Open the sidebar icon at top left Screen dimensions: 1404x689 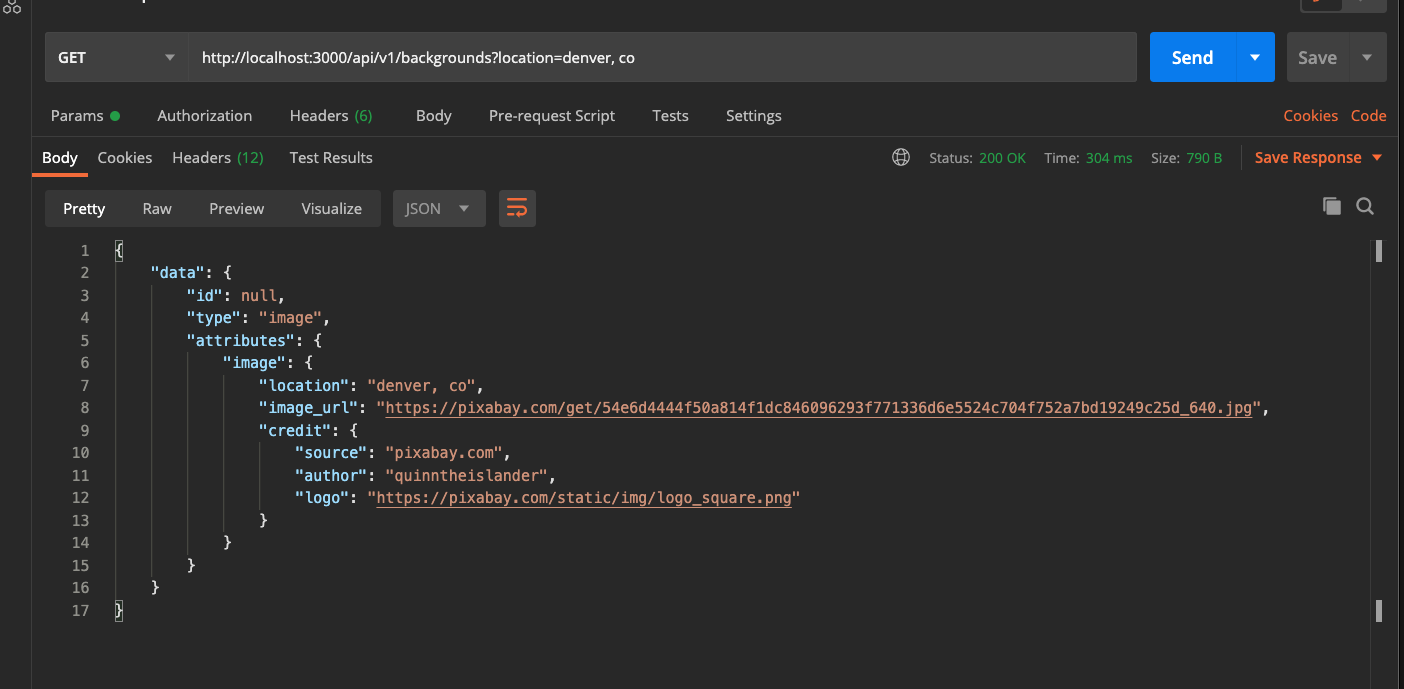pos(11,6)
